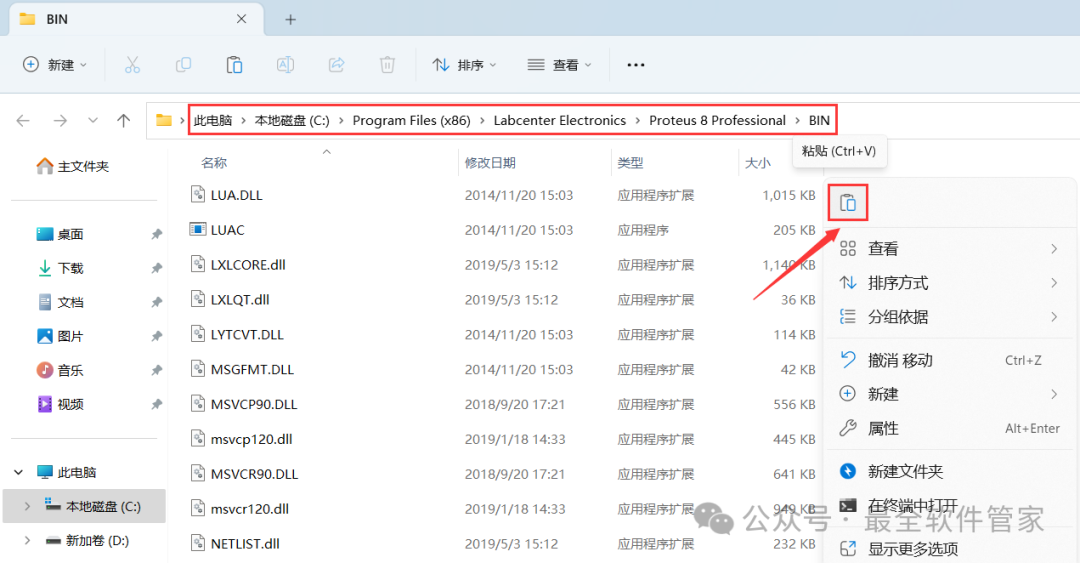
Task: Click pin icon next to 下载
Action: coord(156,268)
